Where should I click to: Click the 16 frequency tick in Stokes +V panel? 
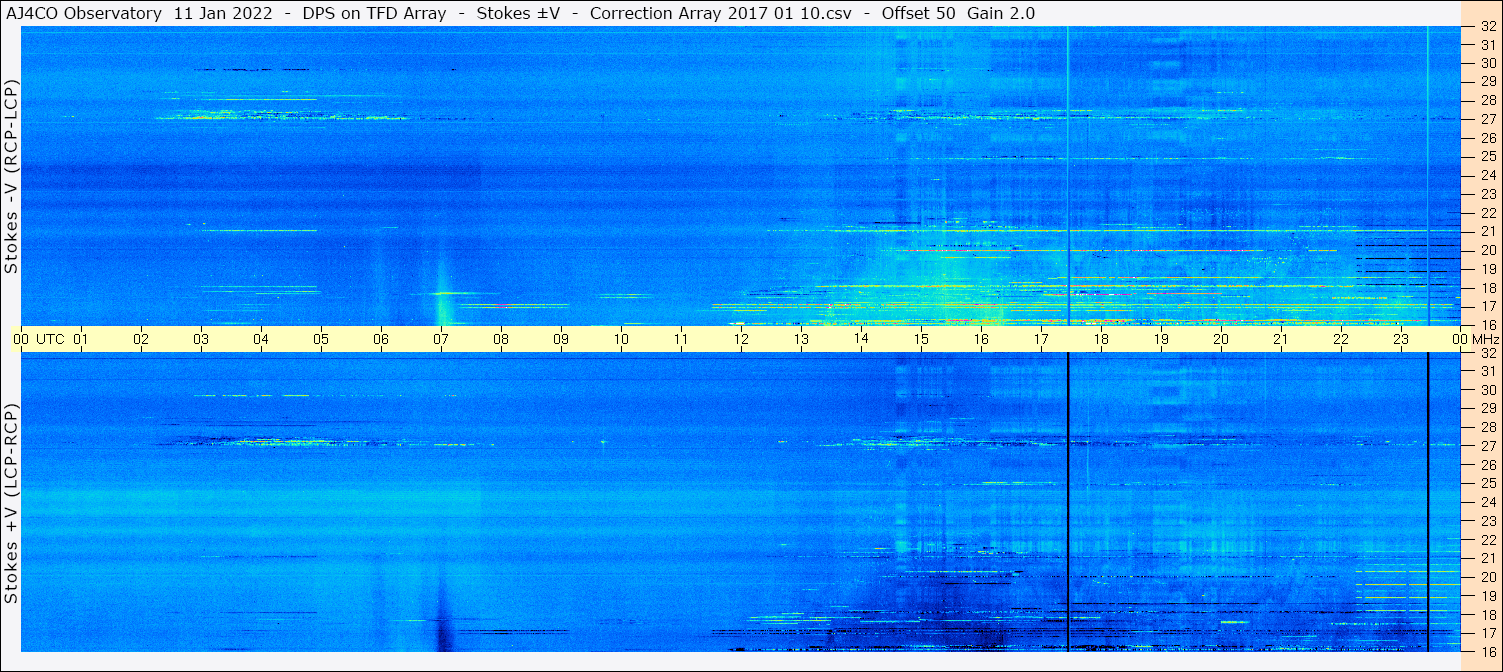(x=1487, y=651)
